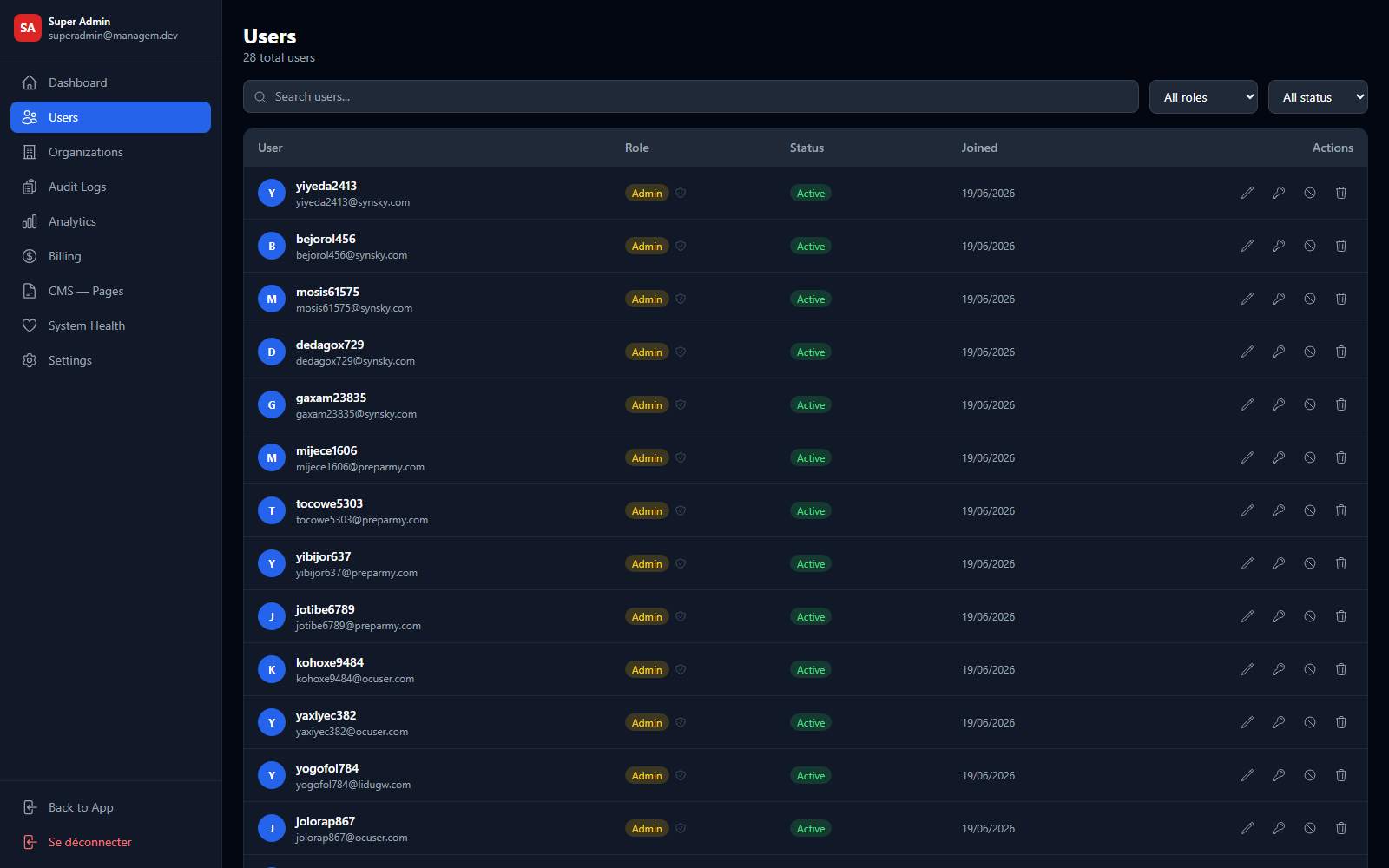Click the edit pencil icon for yiyeda2413
Image resolution: width=1389 pixels, height=868 pixels.
pyautogui.click(x=1247, y=193)
